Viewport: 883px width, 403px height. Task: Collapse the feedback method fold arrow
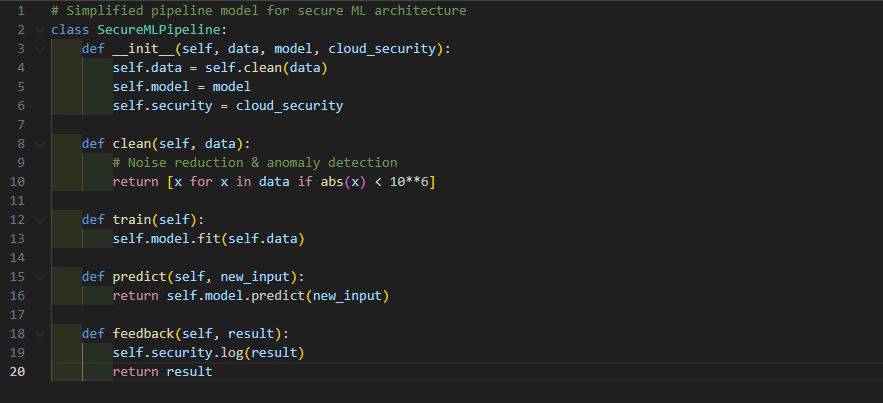tap(40, 333)
